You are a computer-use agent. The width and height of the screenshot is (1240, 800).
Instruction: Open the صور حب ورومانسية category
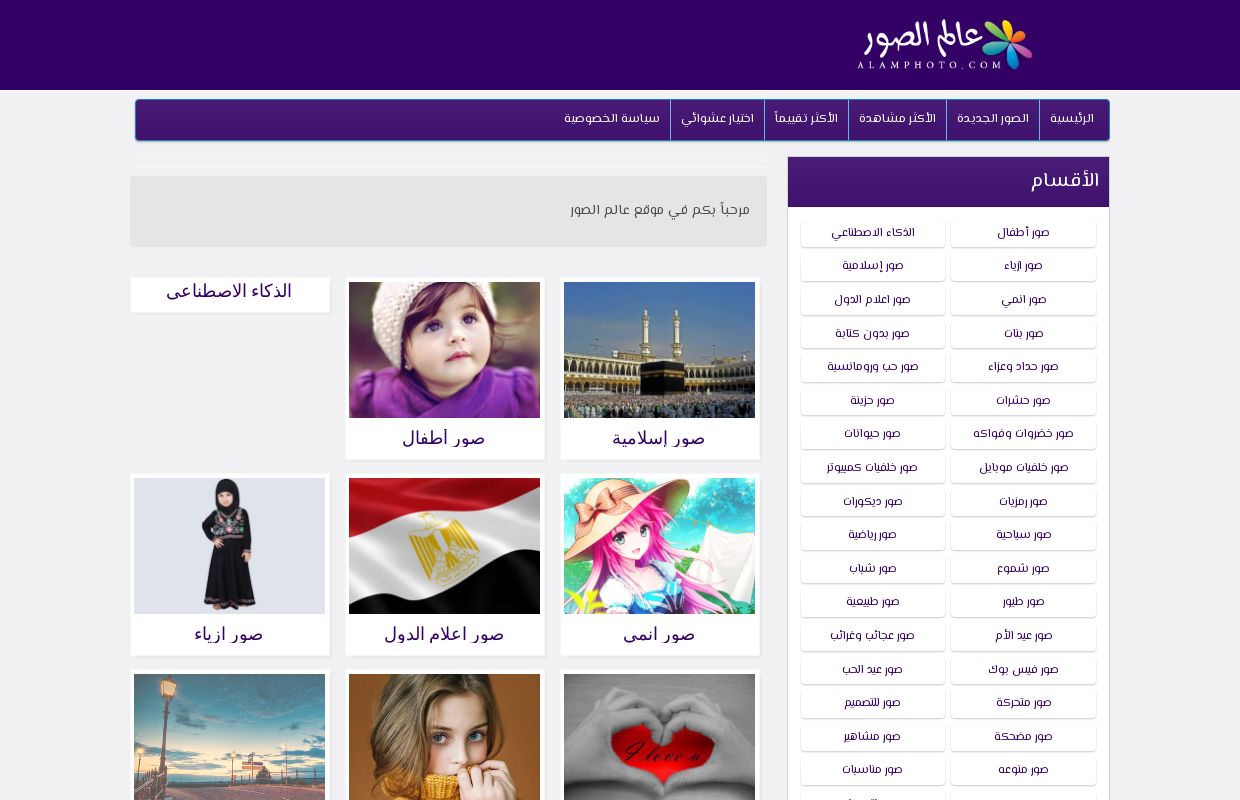(x=873, y=367)
